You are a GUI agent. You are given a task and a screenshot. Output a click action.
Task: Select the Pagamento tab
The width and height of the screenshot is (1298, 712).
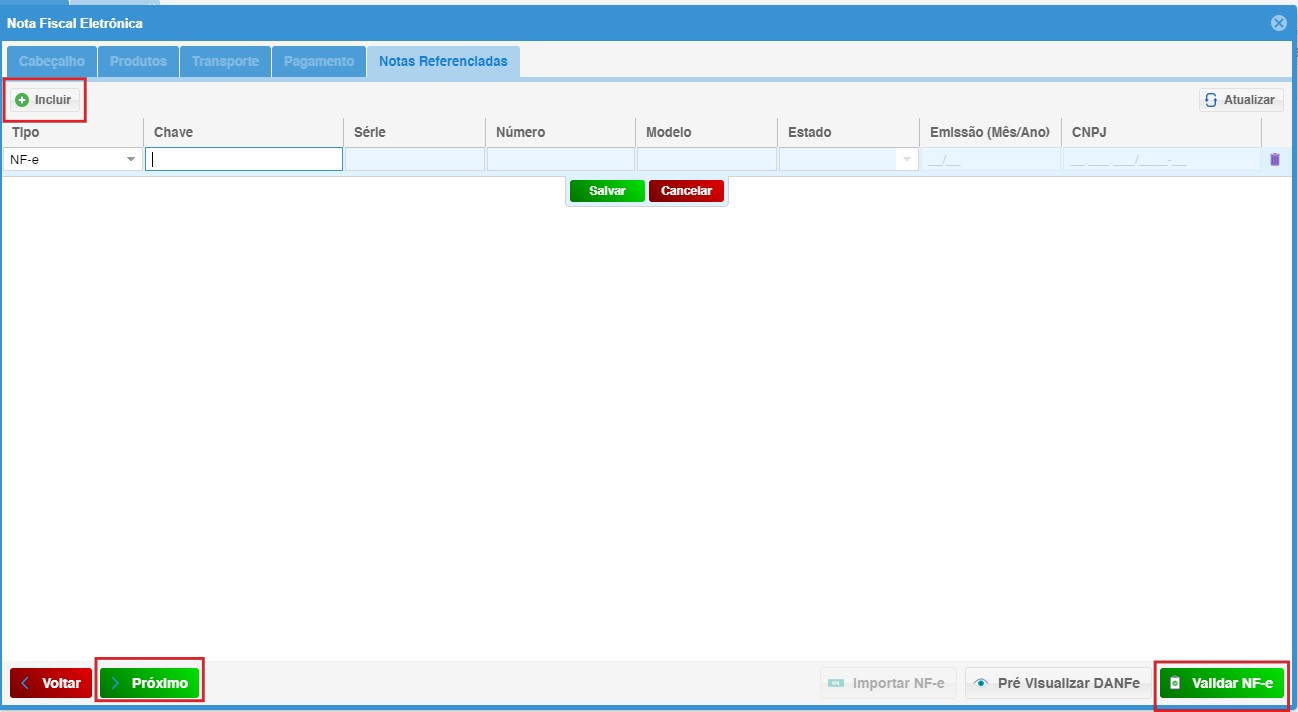point(318,62)
